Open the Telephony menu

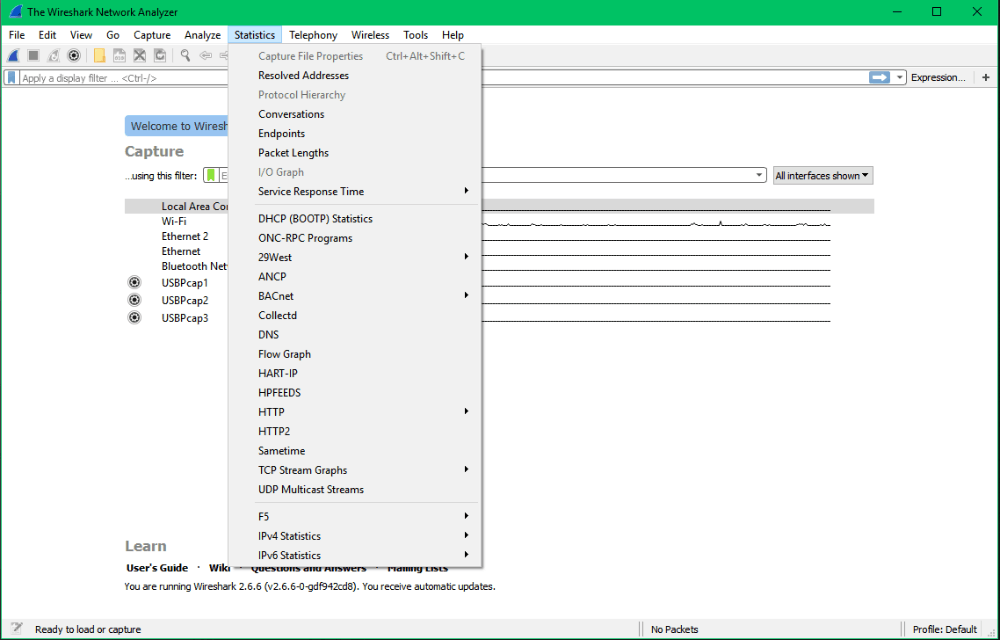click(313, 35)
